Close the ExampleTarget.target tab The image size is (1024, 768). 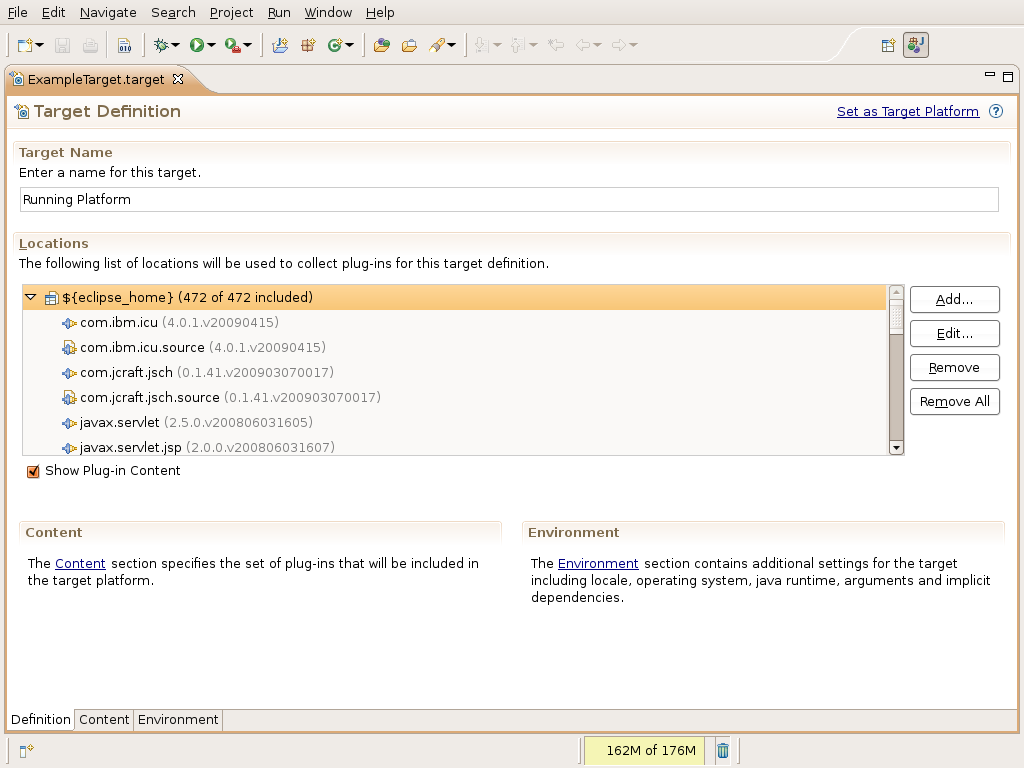point(178,79)
